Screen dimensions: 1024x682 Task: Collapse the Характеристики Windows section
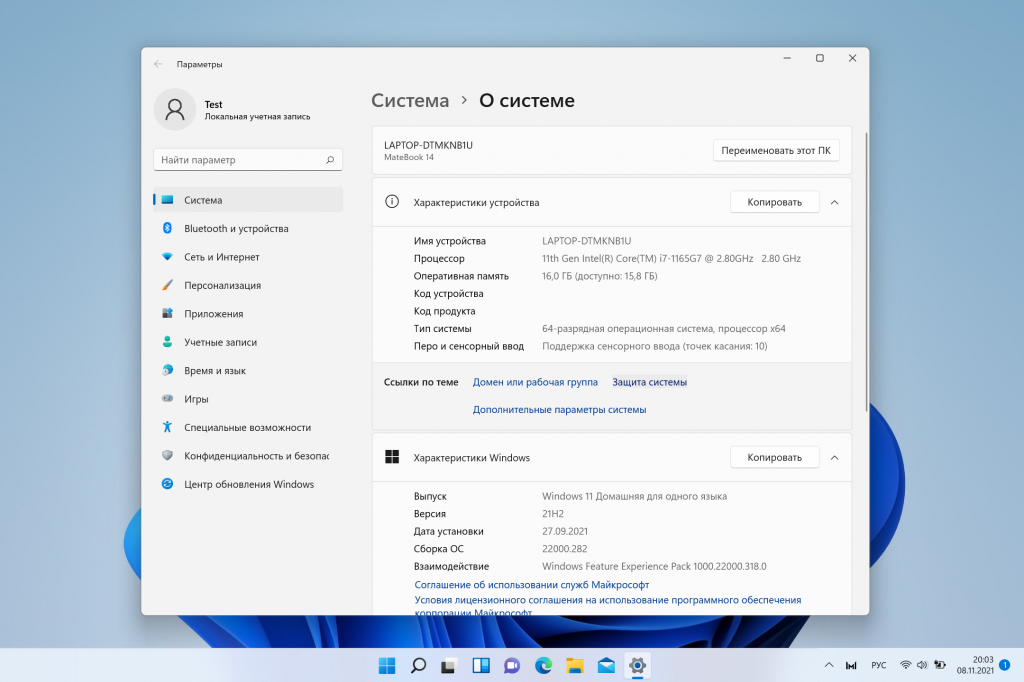(834, 457)
